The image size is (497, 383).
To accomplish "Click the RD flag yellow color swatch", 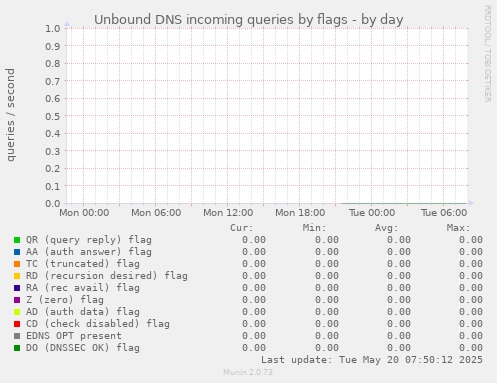I will [x=17, y=276].
